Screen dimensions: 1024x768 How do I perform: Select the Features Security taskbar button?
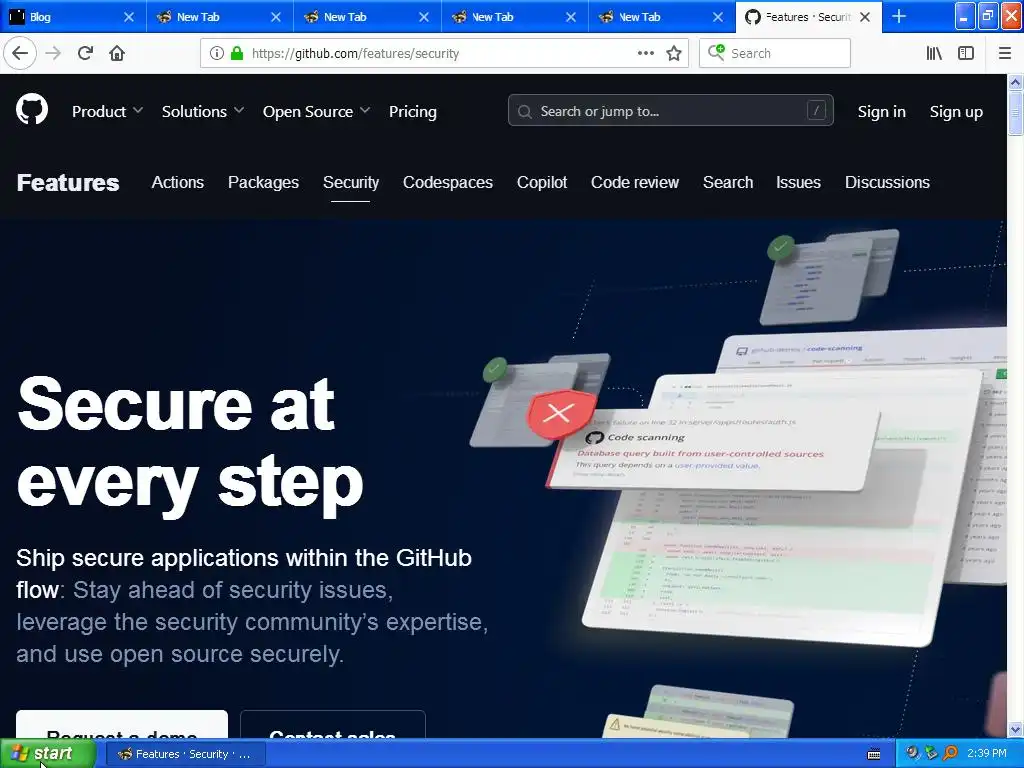(185, 754)
